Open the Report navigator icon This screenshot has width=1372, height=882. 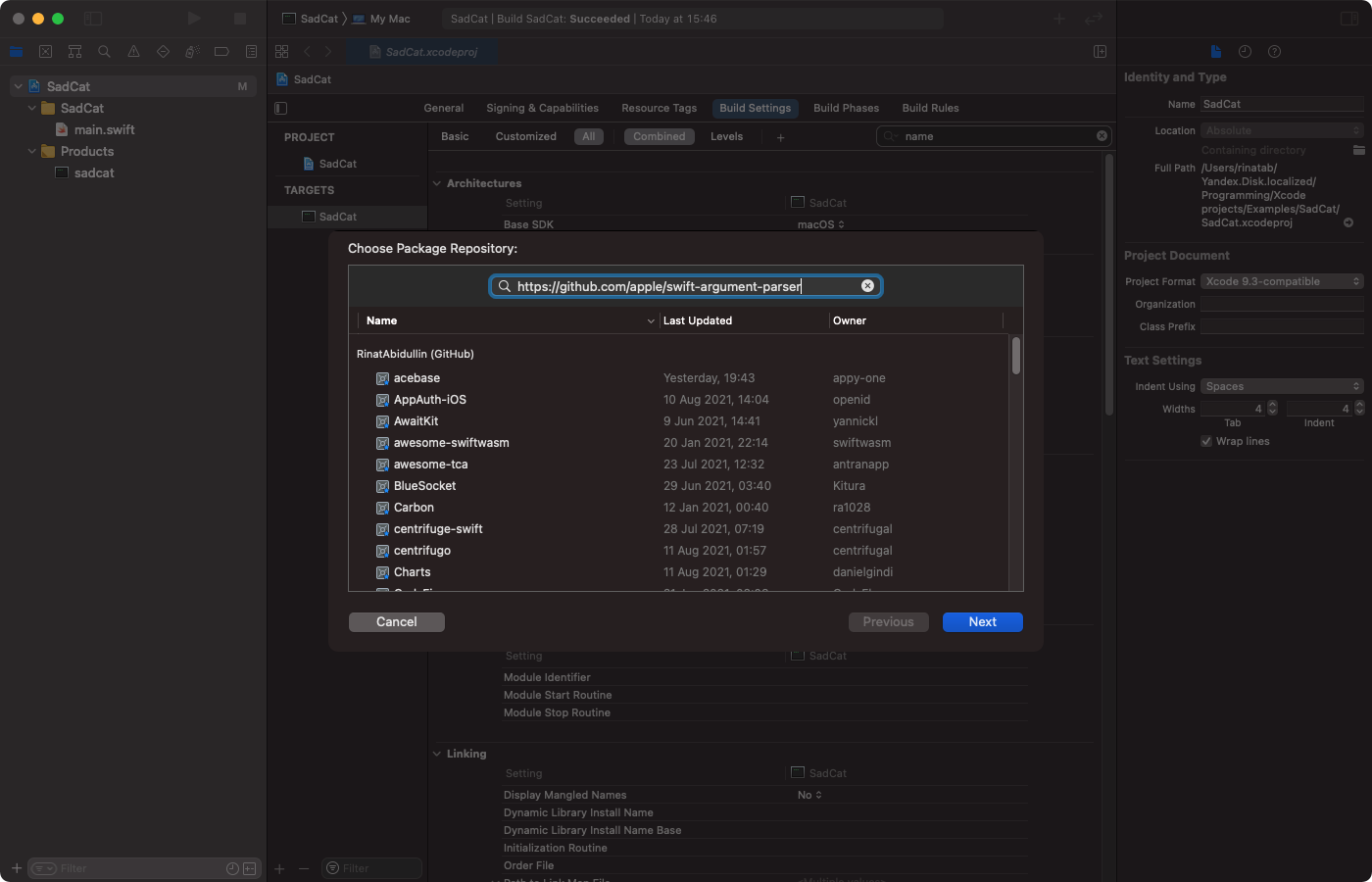251,52
